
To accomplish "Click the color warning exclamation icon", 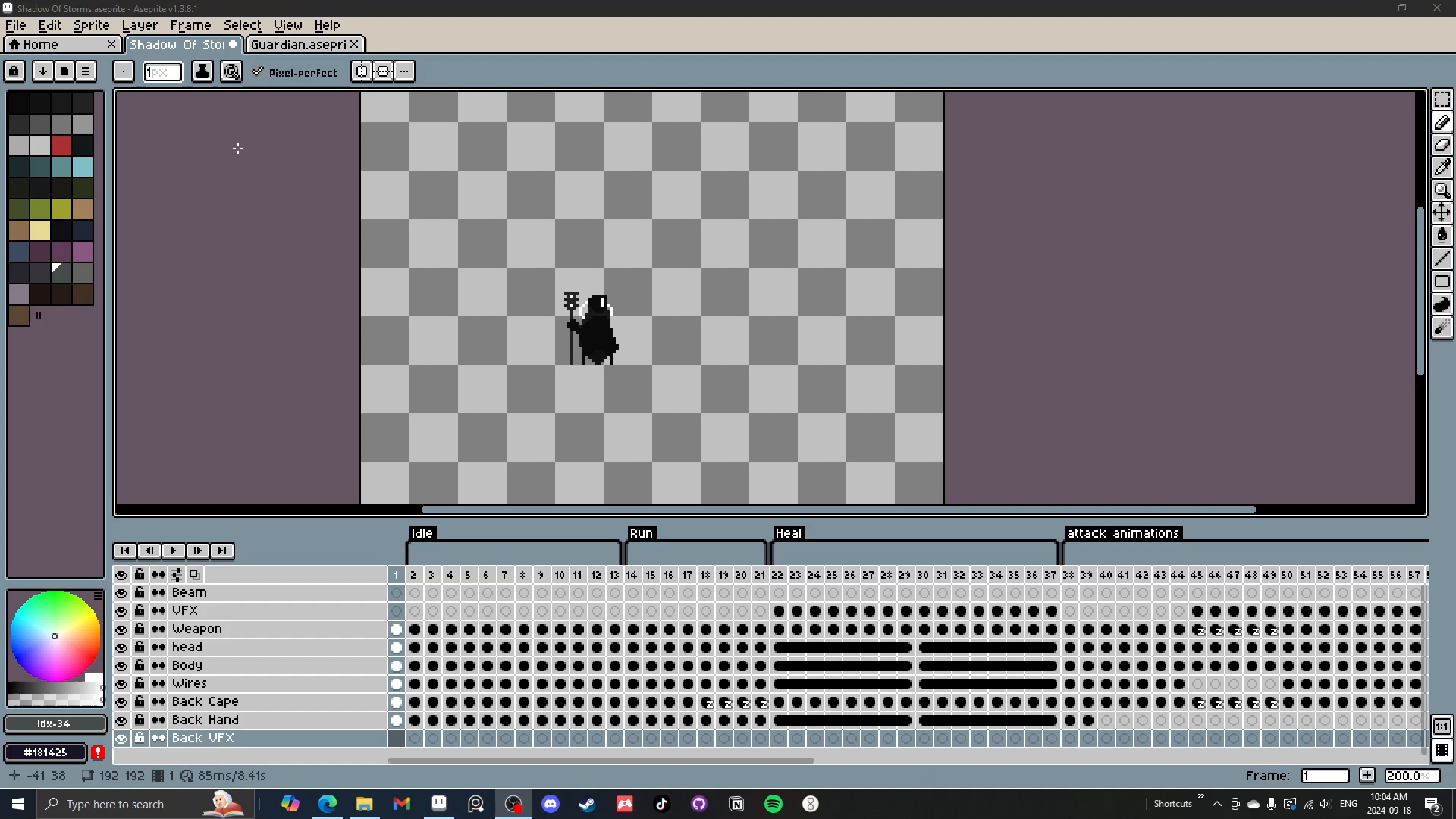I will [x=98, y=752].
